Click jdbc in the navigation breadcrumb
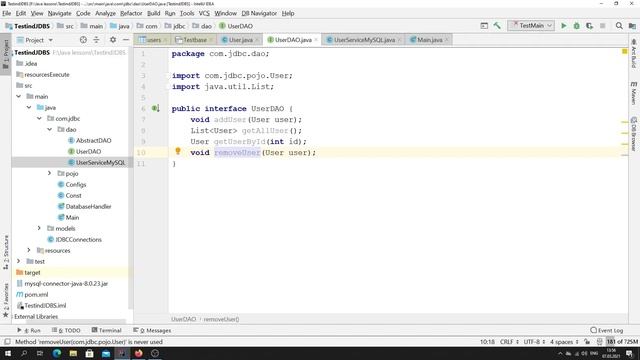The height and width of the screenshot is (360, 640). coord(179,26)
